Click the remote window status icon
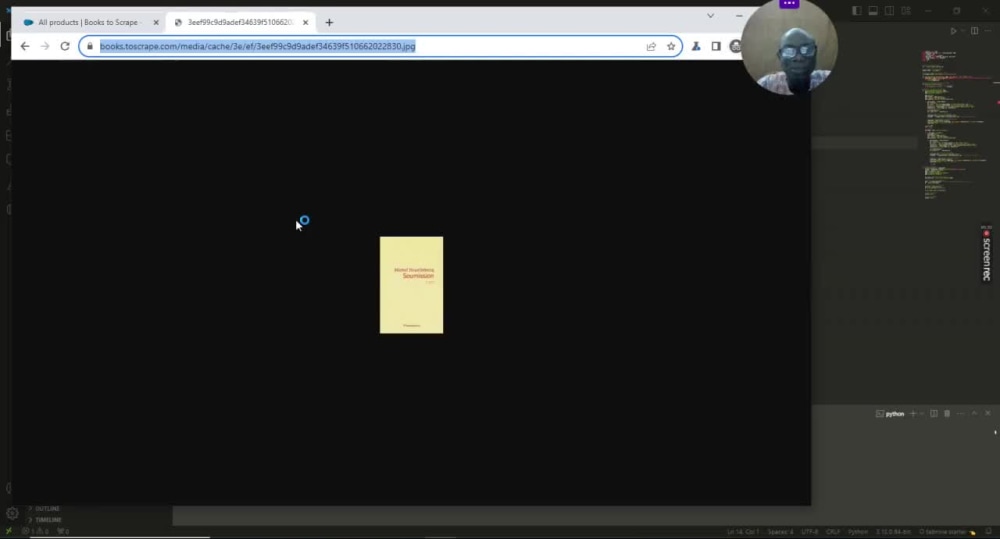Viewport: 1000px width, 539px height. click(x=8, y=531)
